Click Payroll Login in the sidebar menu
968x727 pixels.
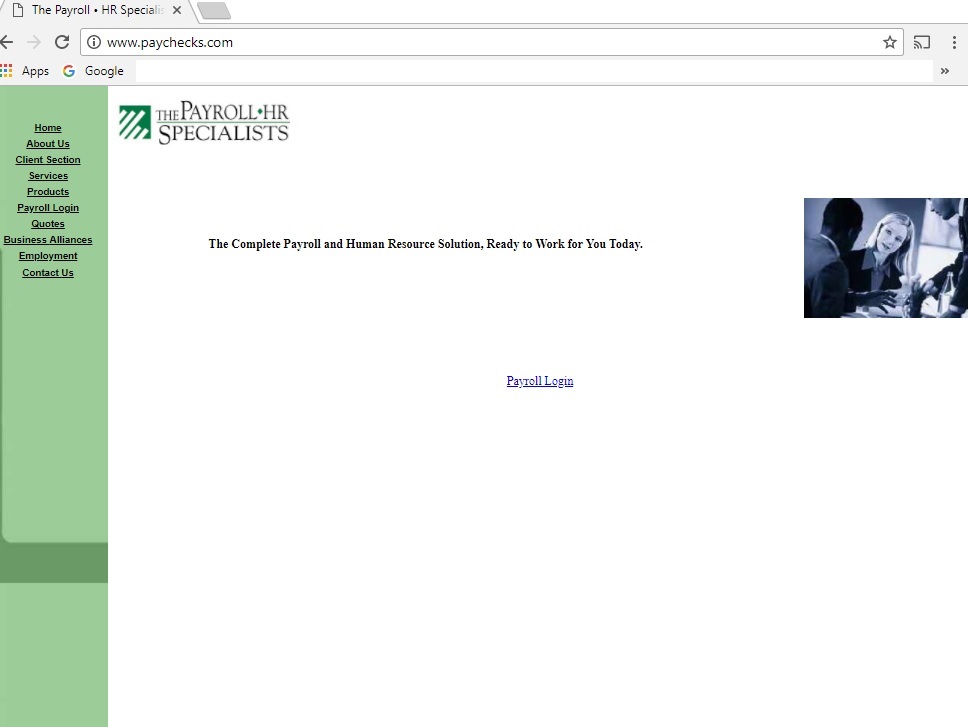pos(48,208)
